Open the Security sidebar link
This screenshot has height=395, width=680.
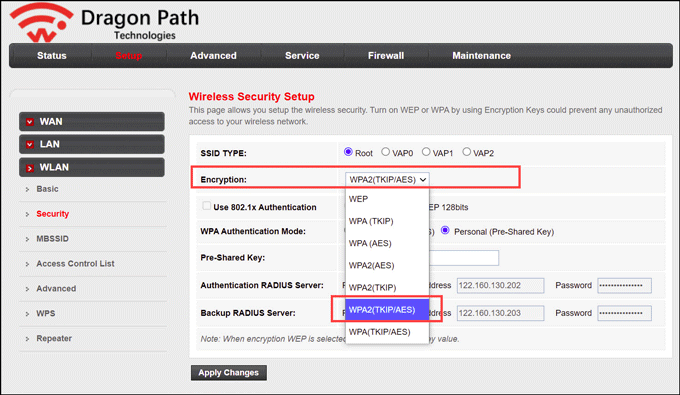pos(52,214)
